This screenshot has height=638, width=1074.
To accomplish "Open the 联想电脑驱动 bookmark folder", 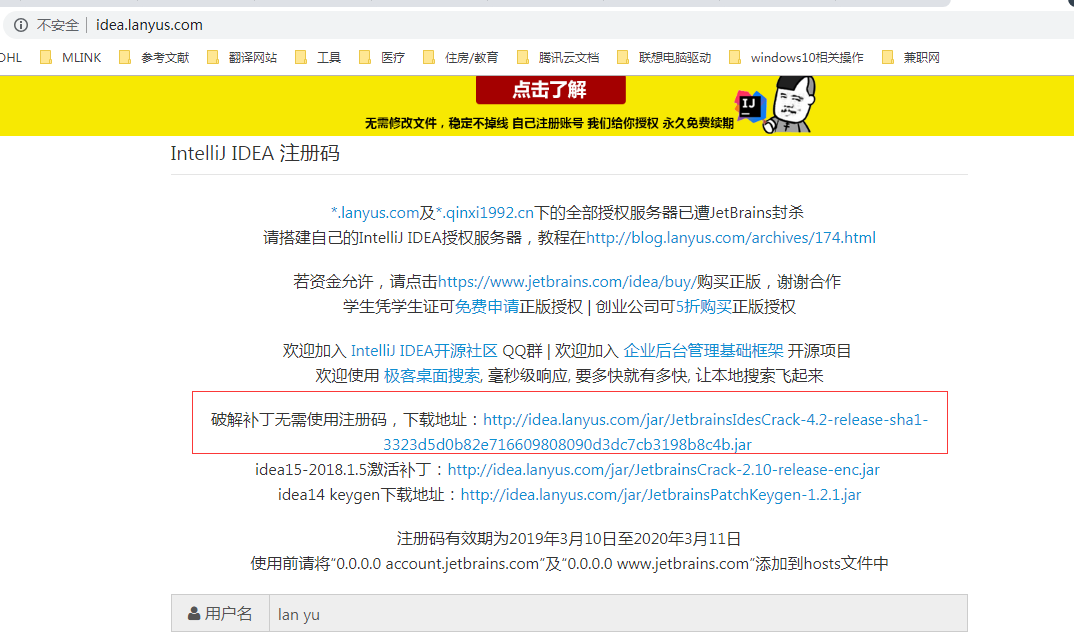I will click(664, 58).
